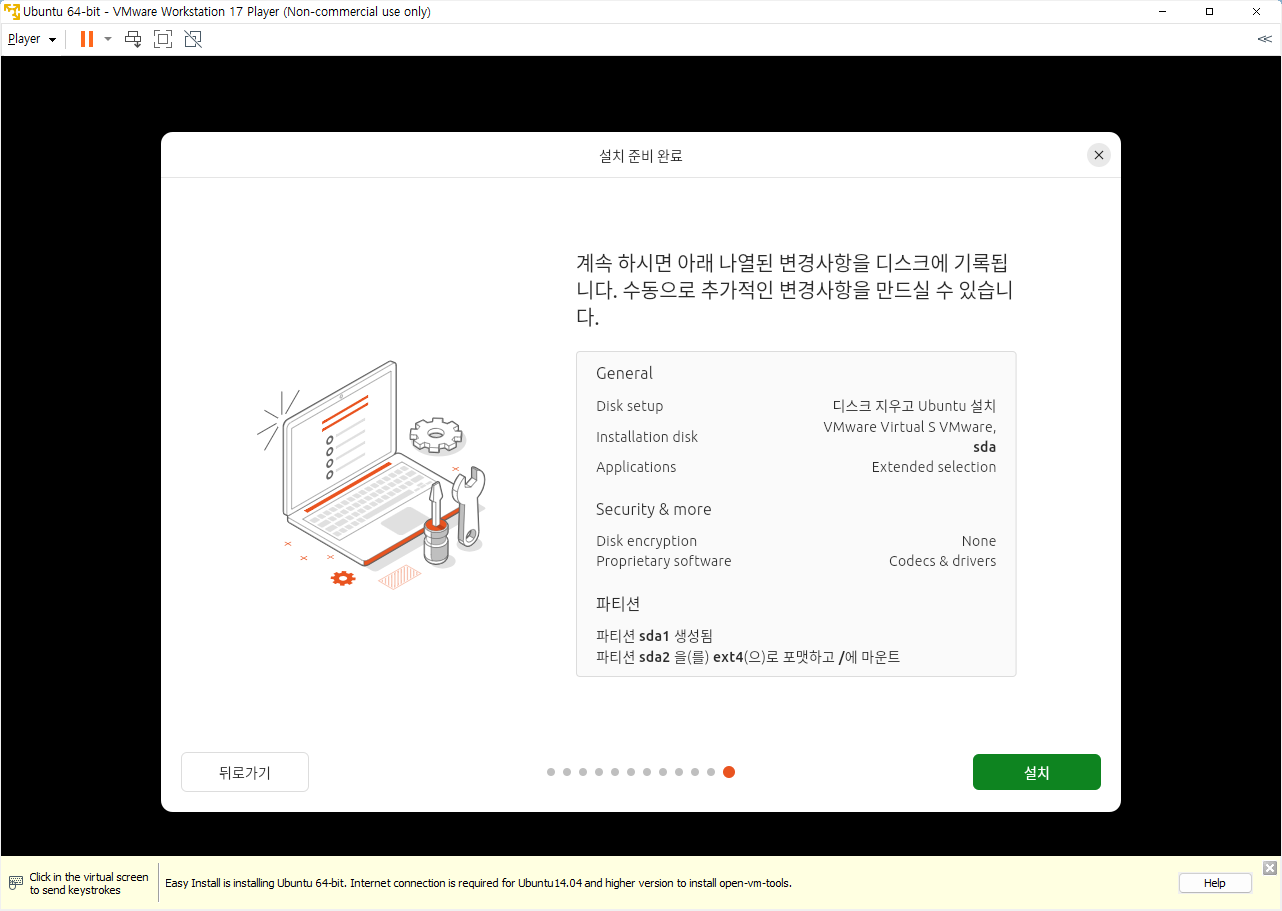Enter full screen mode via toolbar icon
Screen dimensions: 1282x911
(x=163, y=39)
